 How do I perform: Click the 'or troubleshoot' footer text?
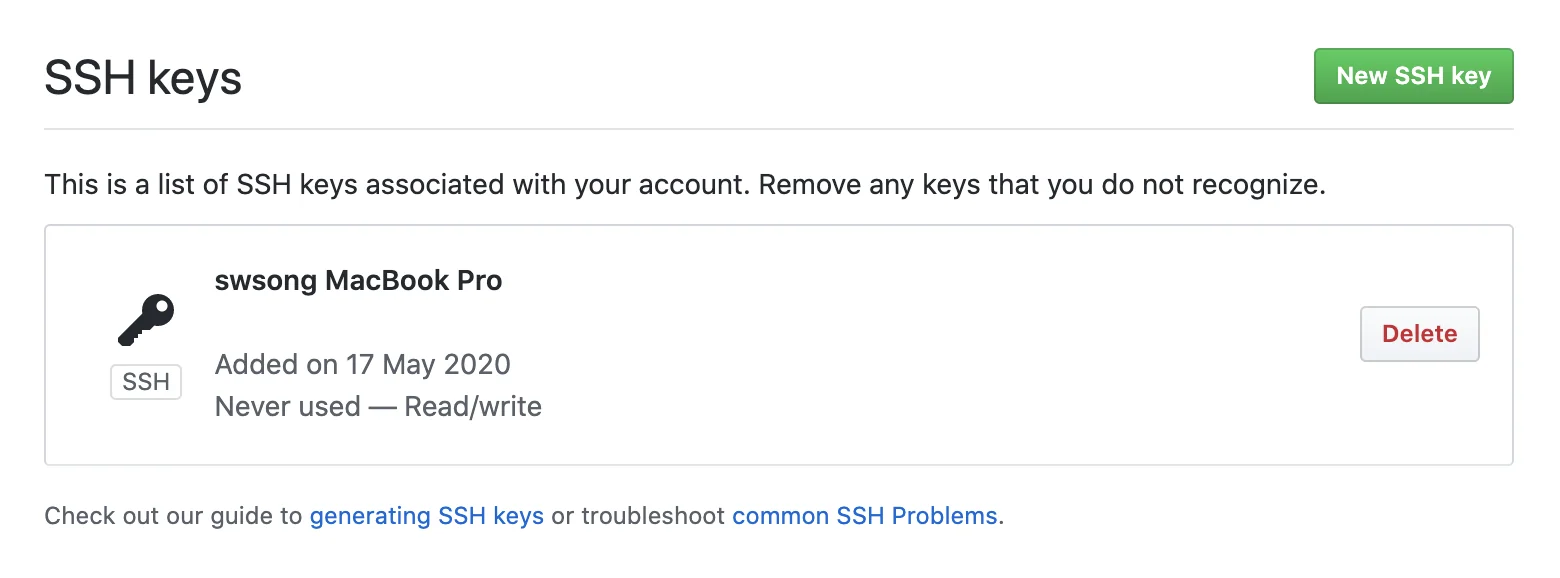pos(638,516)
